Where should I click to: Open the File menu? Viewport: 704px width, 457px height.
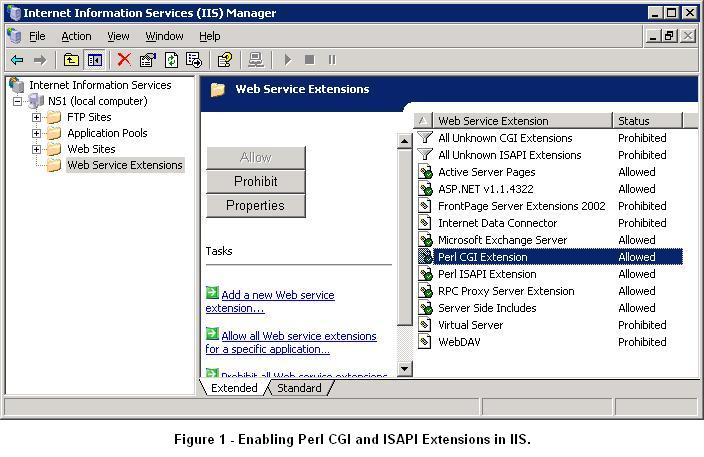[x=37, y=36]
